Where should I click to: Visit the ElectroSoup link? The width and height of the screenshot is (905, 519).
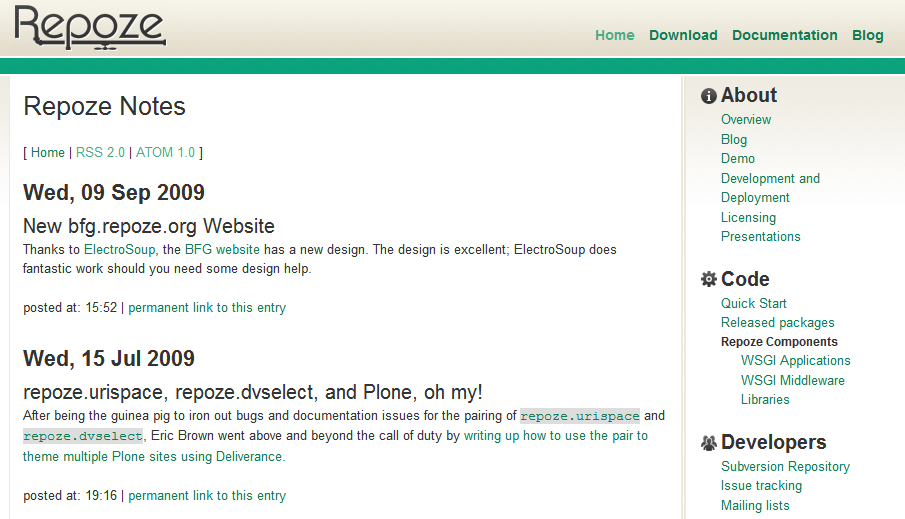pos(119,249)
